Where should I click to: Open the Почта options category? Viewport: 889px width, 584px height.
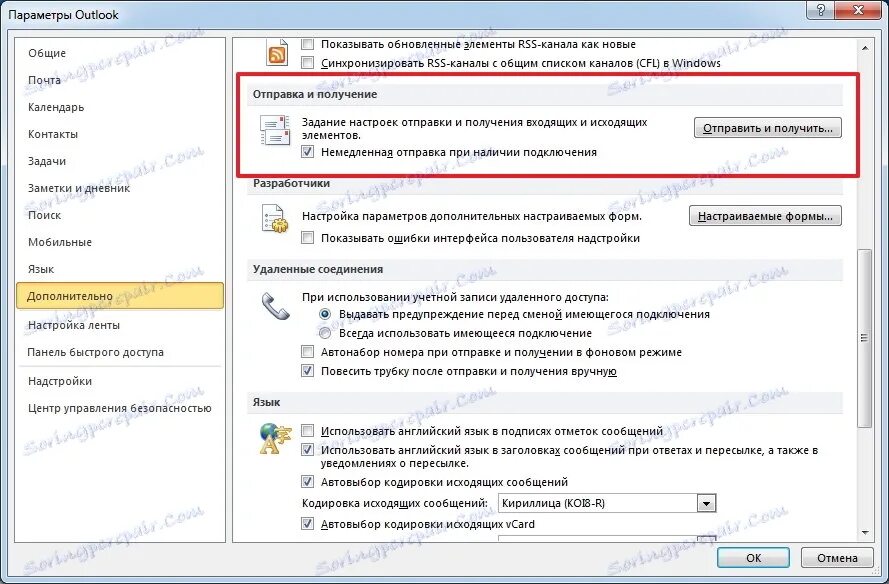[120, 80]
